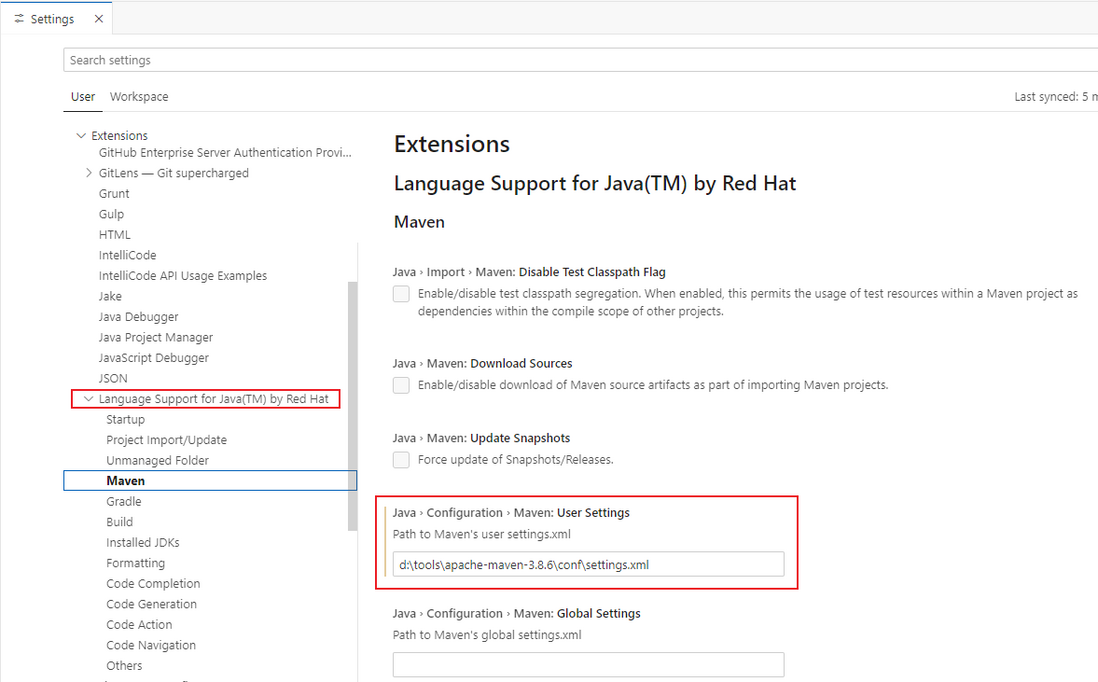Open Java Project Manager settings
Image resolution: width=1098 pixels, height=682 pixels.
[x=155, y=337]
